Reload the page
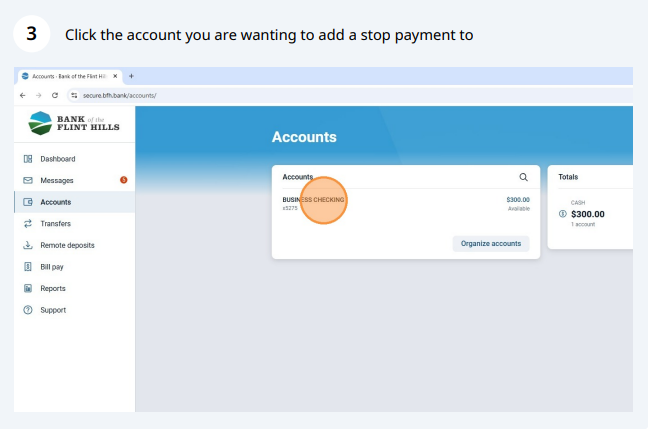 (x=55, y=95)
